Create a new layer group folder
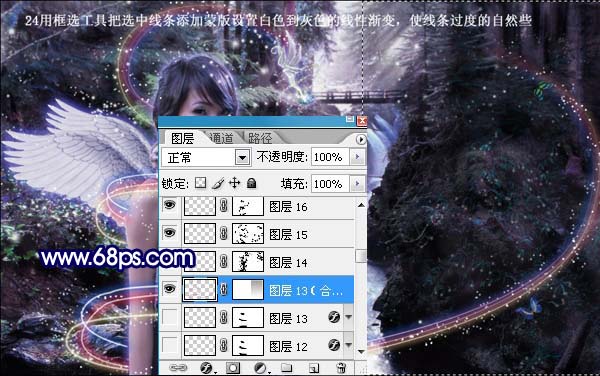Image resolution: width=600 pixels, height=376 pixels. tap(286, 368)
